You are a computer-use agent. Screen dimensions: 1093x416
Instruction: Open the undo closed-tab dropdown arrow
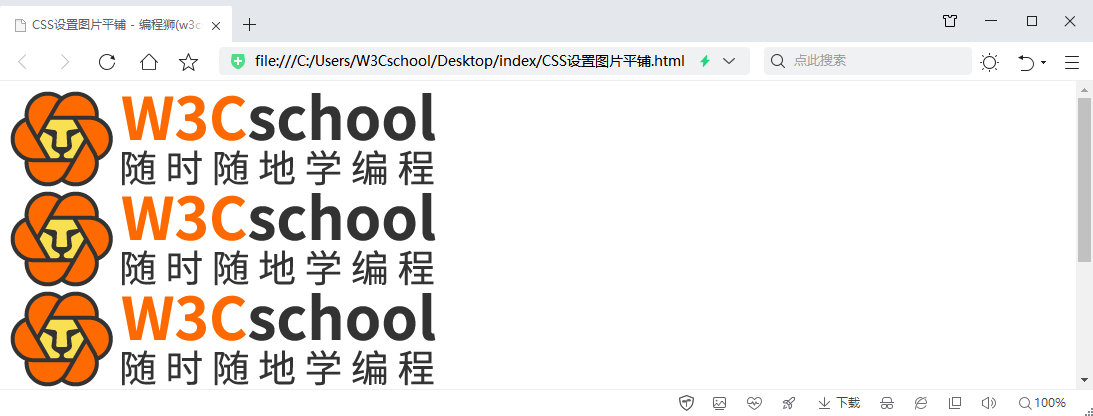1044,62
